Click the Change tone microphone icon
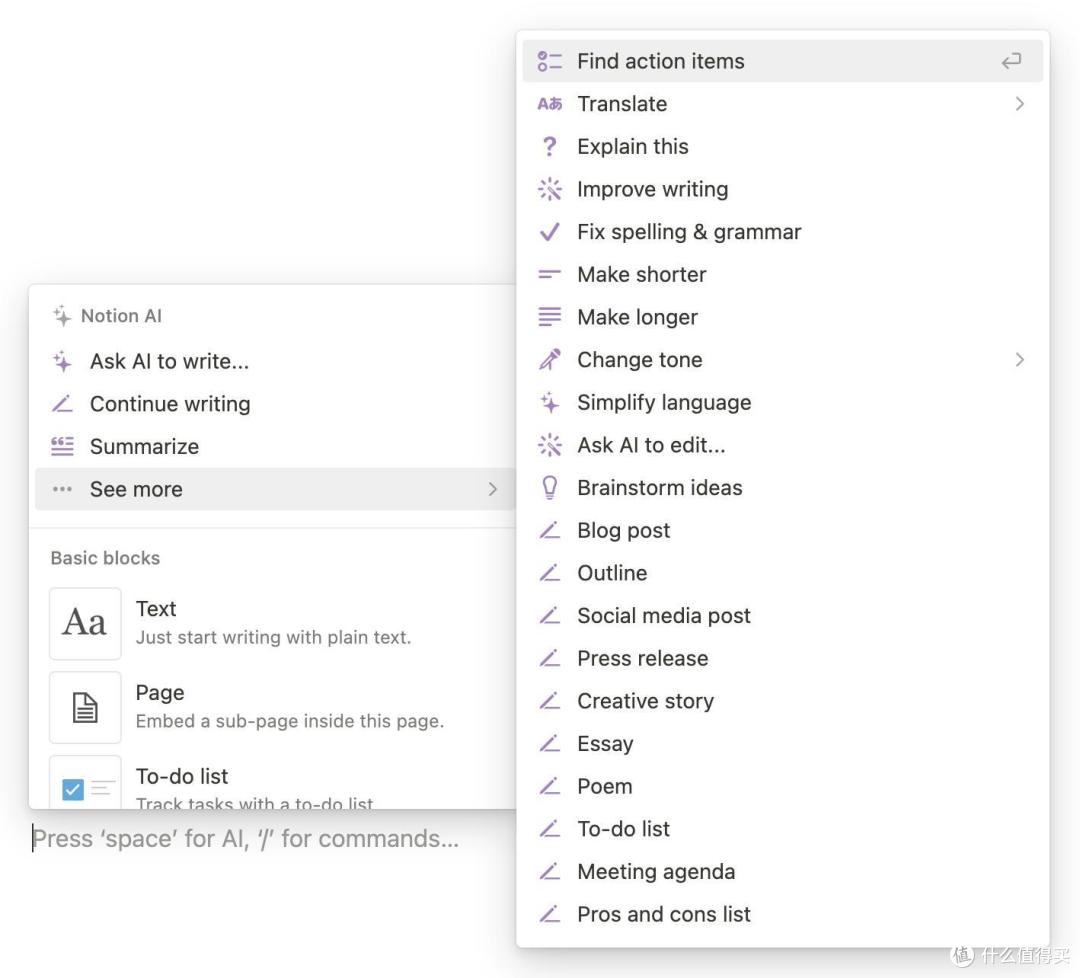This screenshot has height=978, width=1080. pyautogui.click(x=550, y=360)
